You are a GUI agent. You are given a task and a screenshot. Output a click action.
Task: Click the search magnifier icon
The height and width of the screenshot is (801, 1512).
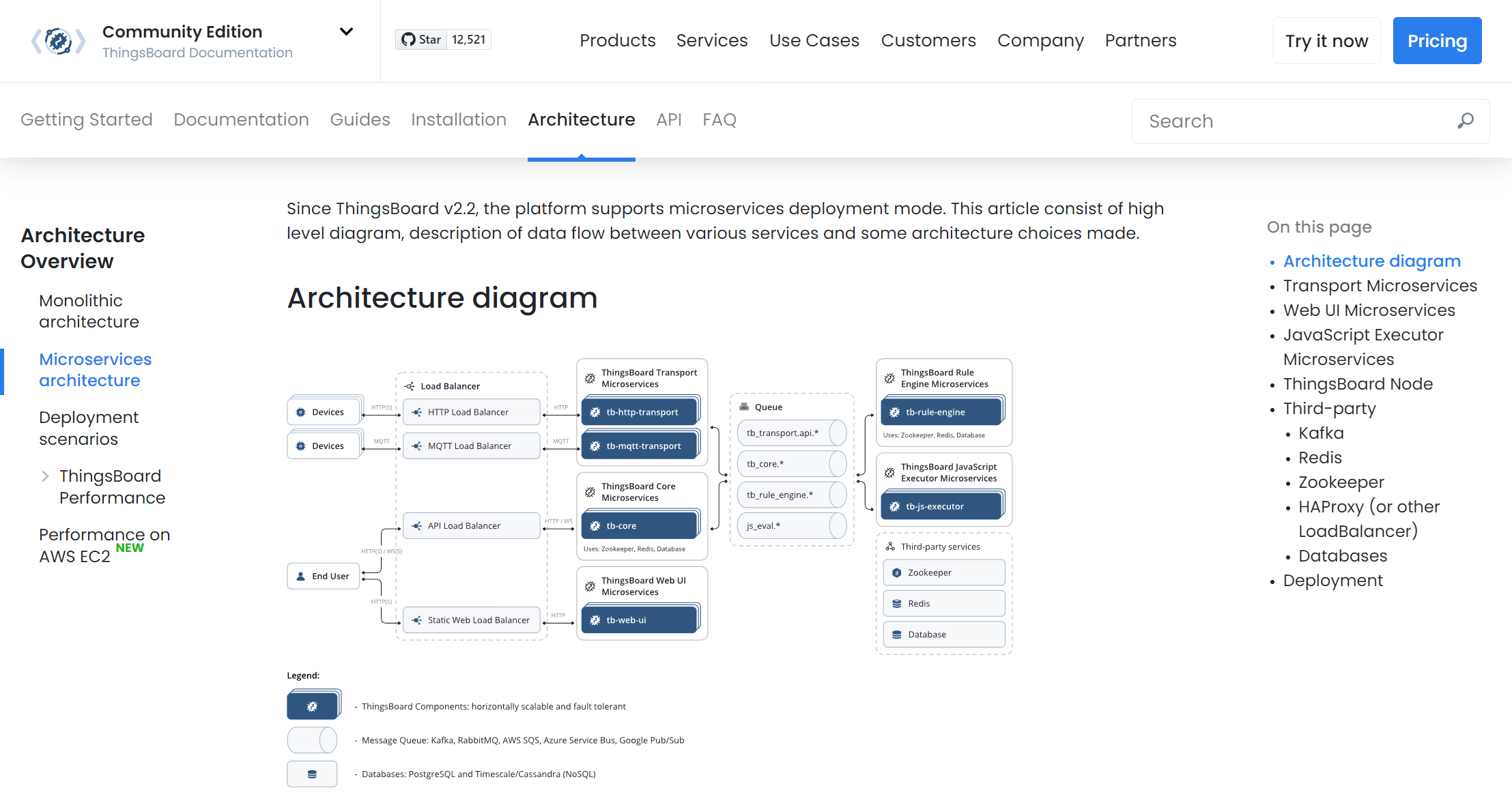click(1465, 121)
